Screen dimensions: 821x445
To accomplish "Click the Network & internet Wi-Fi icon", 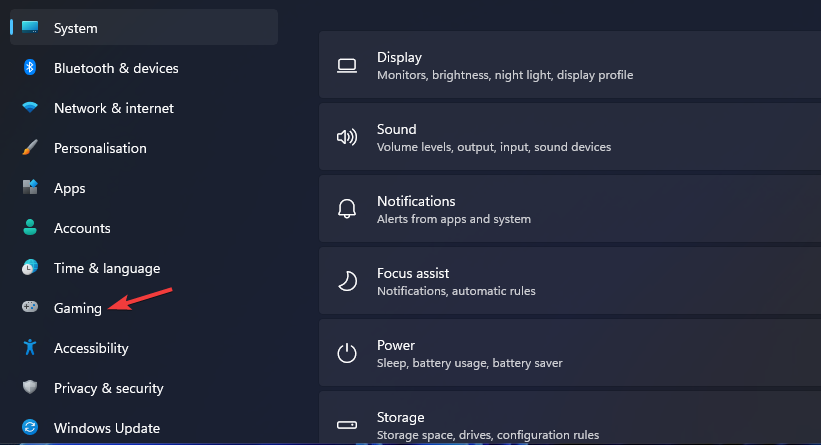I will pos(30,108).
